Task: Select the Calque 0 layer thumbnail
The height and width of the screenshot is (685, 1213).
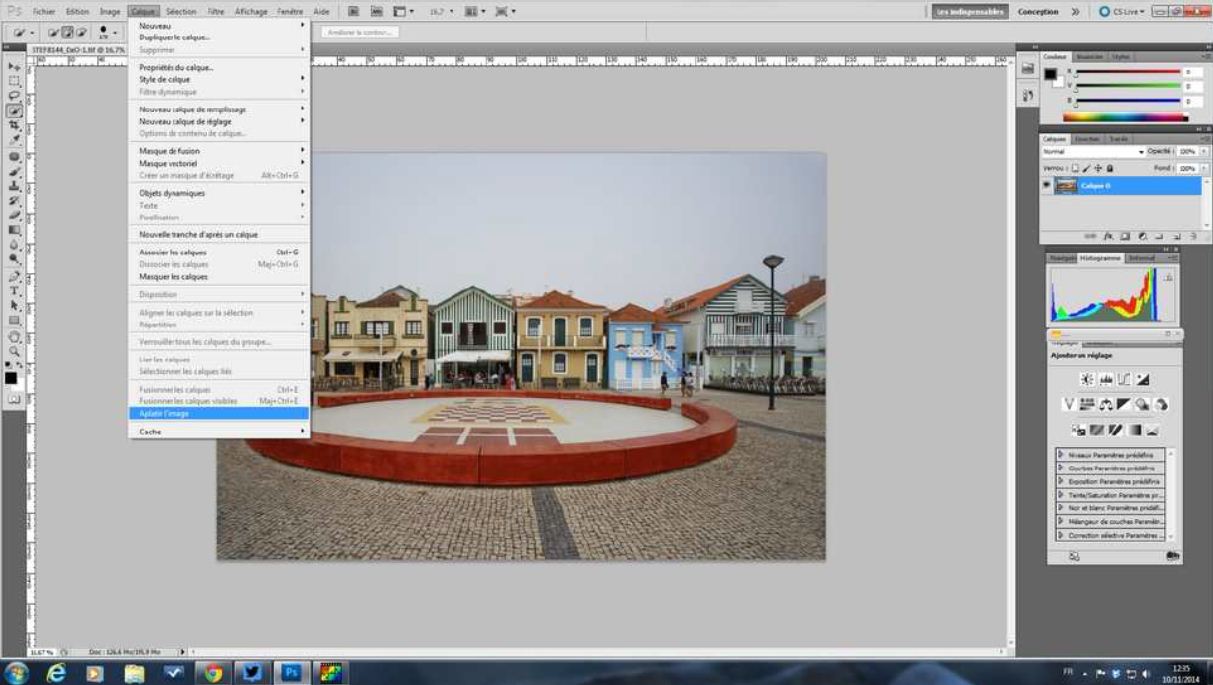Action: pos(1066,186)
